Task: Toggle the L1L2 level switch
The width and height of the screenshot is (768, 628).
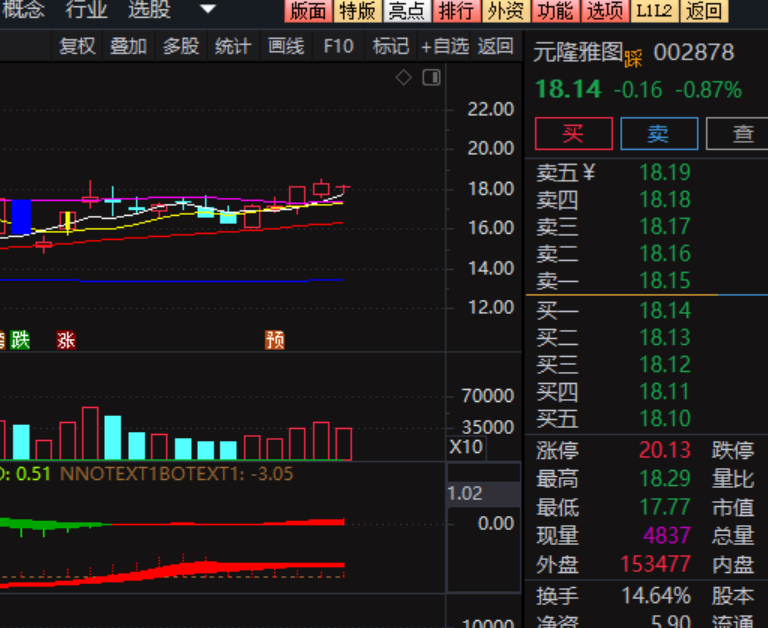Action: tap(654, 11)
